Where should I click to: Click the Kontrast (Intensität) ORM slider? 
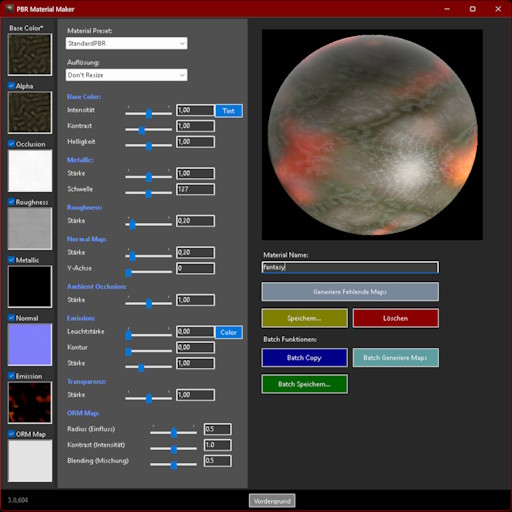174,448
